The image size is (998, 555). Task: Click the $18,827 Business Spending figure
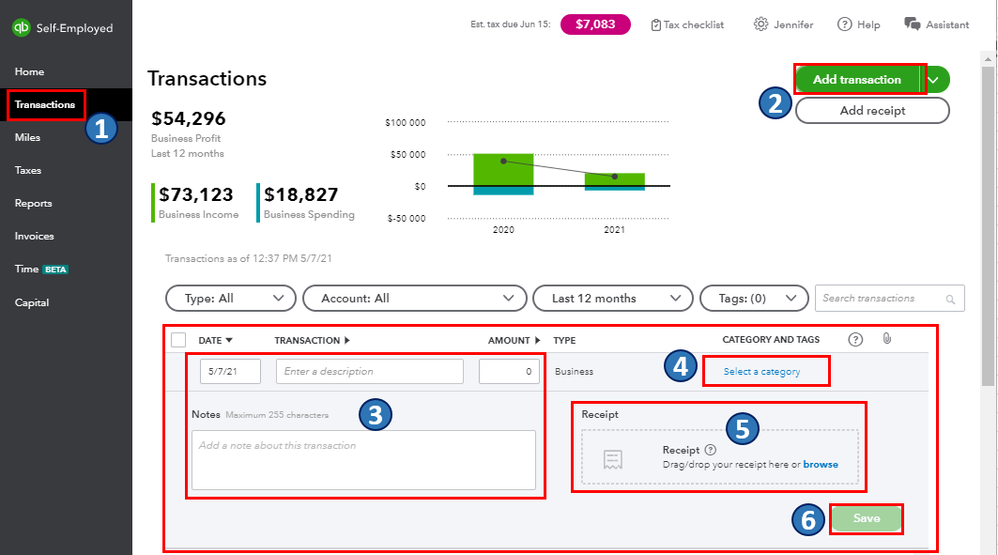301,194
